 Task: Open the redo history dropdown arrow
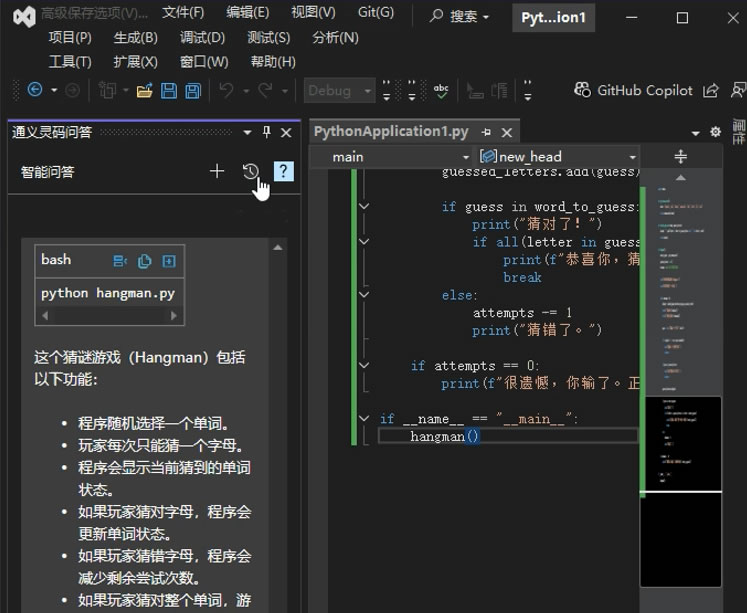[x=284, y=90]
